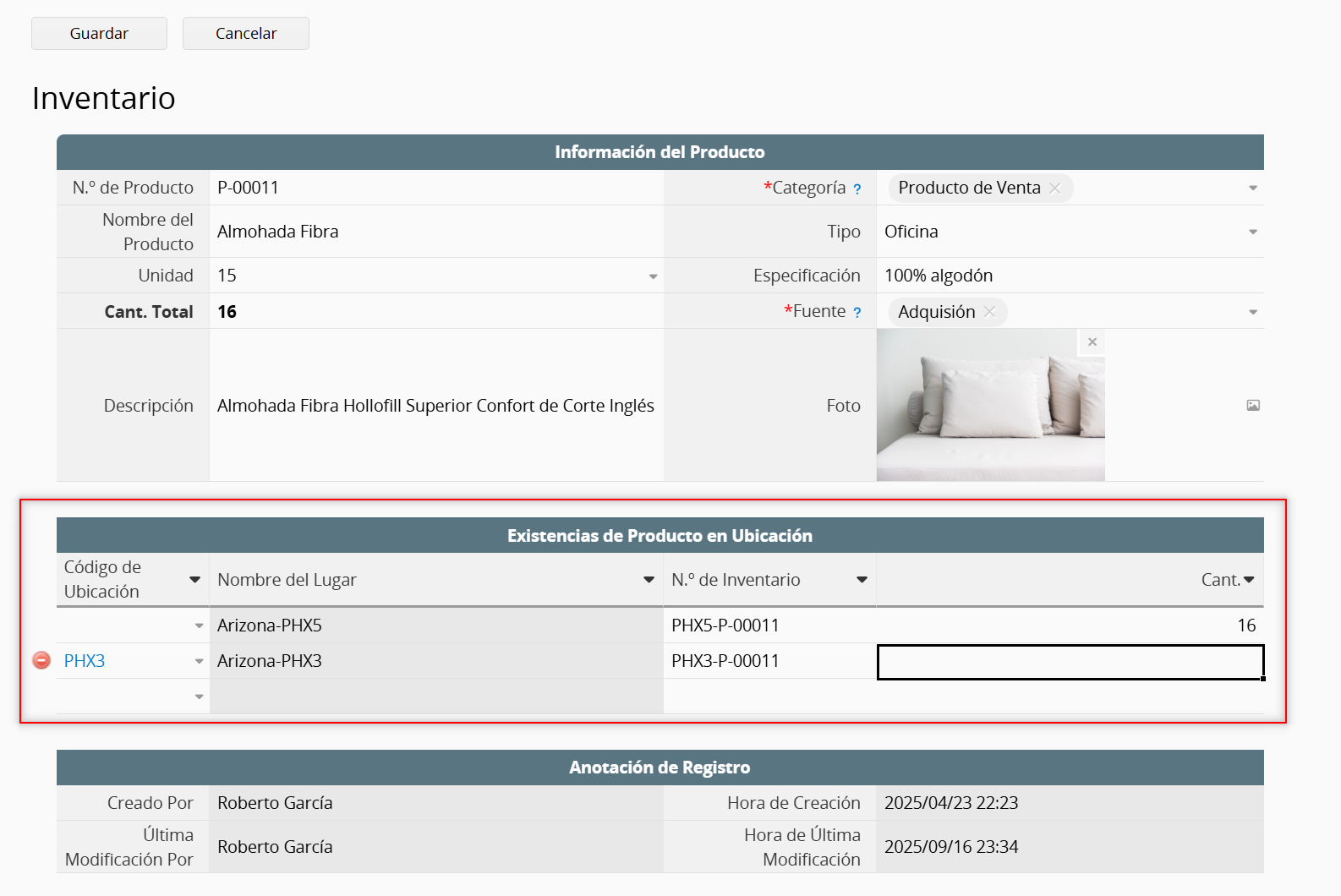Open the Unidad dropdown arrow
Screen dimensions: 1341x896
(x=653, y=276)
